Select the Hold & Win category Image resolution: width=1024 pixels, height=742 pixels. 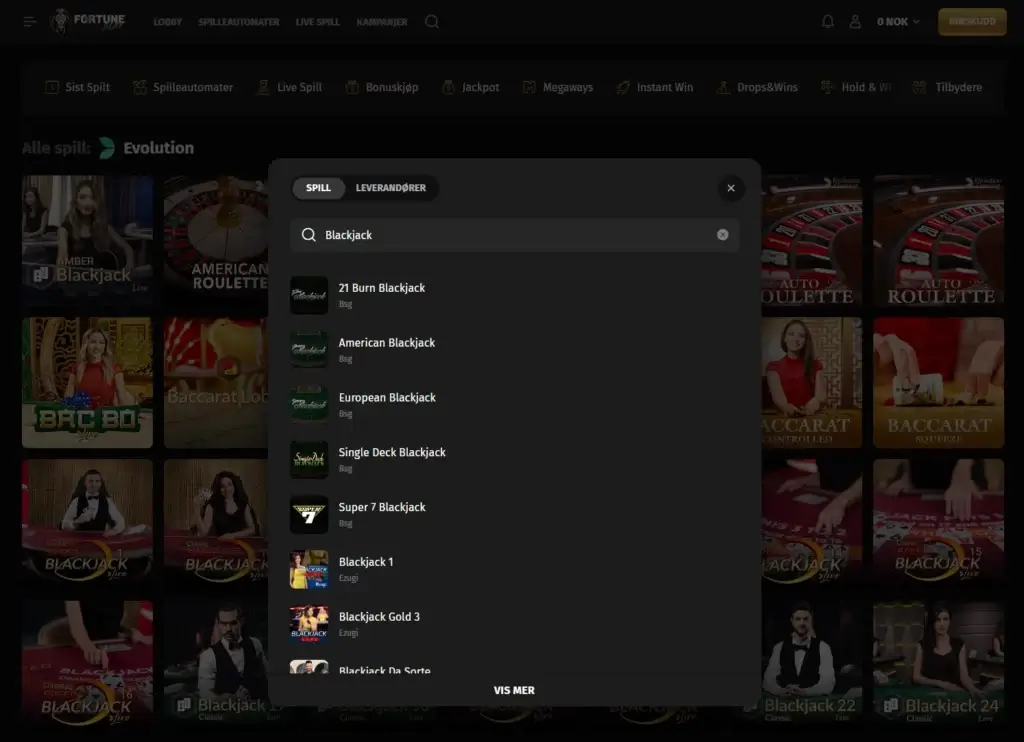[x=856, y=87]
